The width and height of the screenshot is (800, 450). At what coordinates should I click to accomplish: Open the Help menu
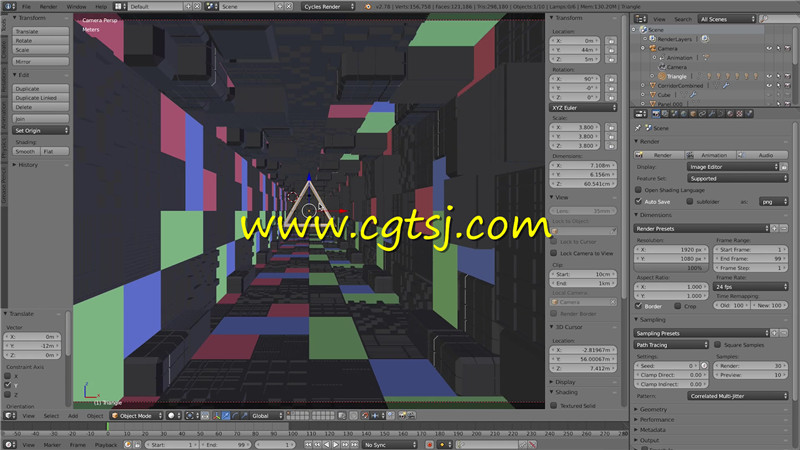(101, 7)
